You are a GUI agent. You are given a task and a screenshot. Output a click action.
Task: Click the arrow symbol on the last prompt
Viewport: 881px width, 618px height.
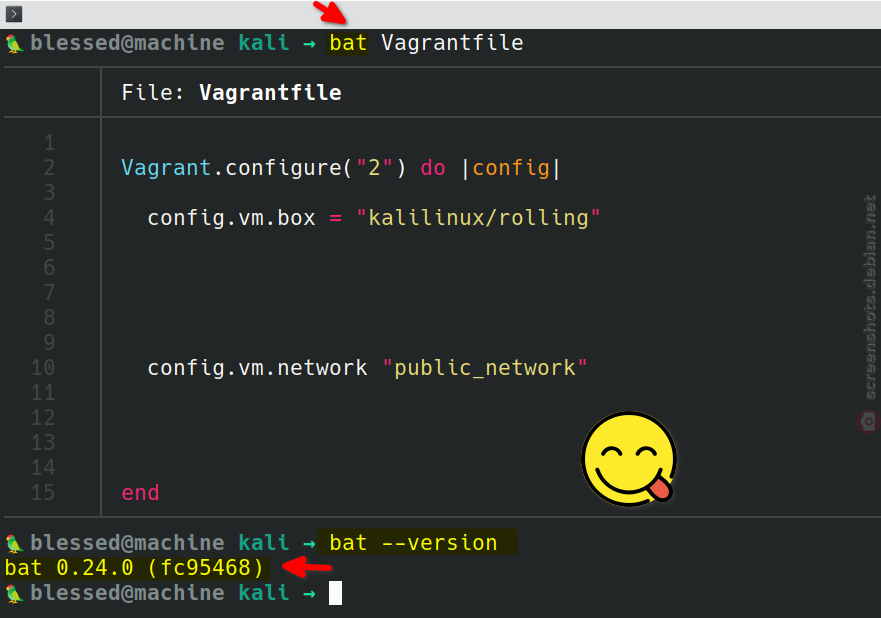309,593
